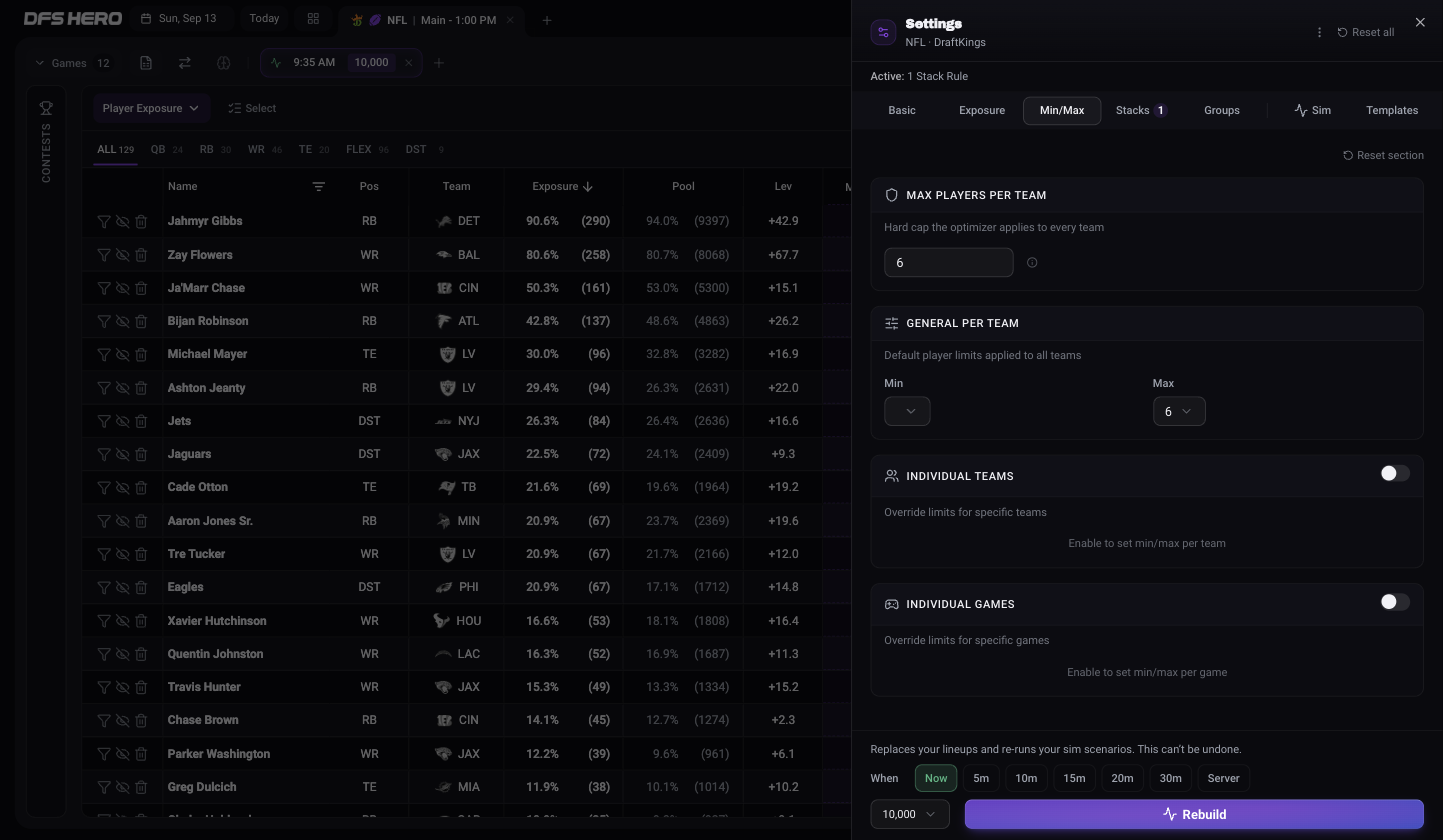Click the Today button
The width and height of the screenshot is (1443, 840).
[x=264, y=19]
